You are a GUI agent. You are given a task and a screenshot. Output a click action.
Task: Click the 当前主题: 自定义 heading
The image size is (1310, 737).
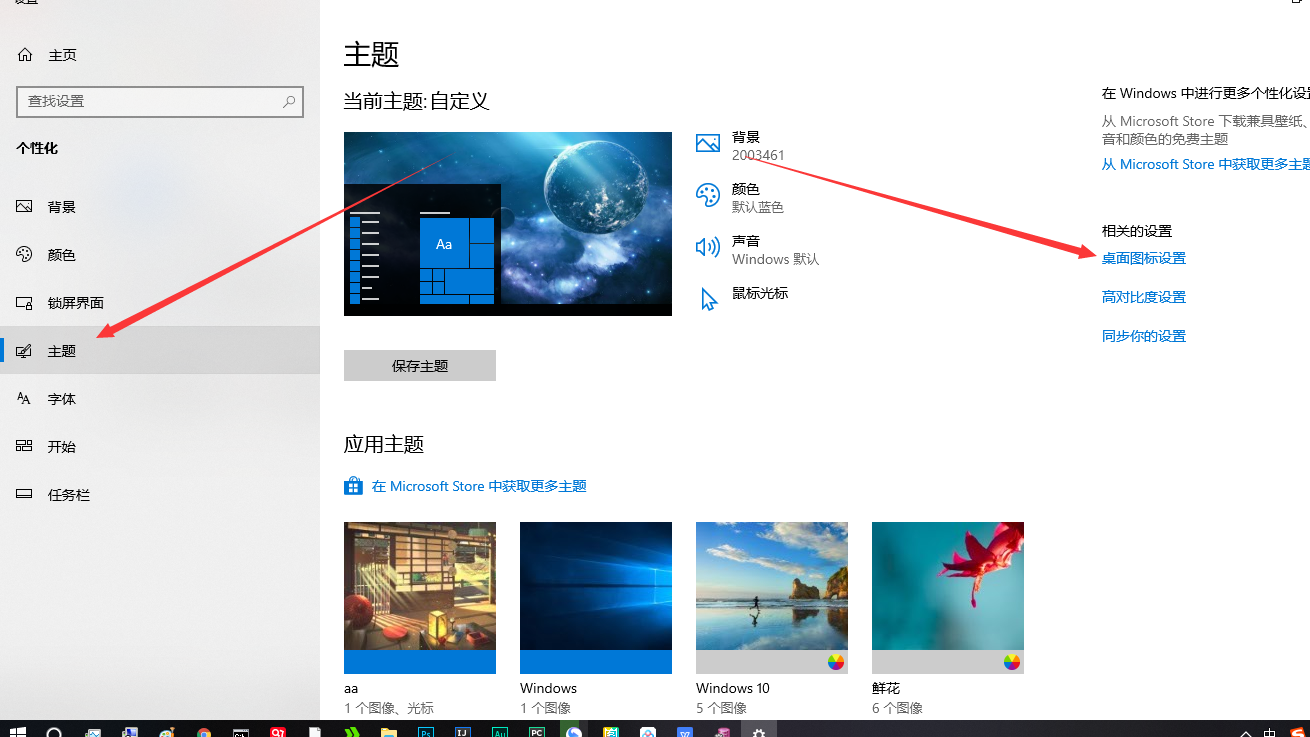click(x=416, y=101)
